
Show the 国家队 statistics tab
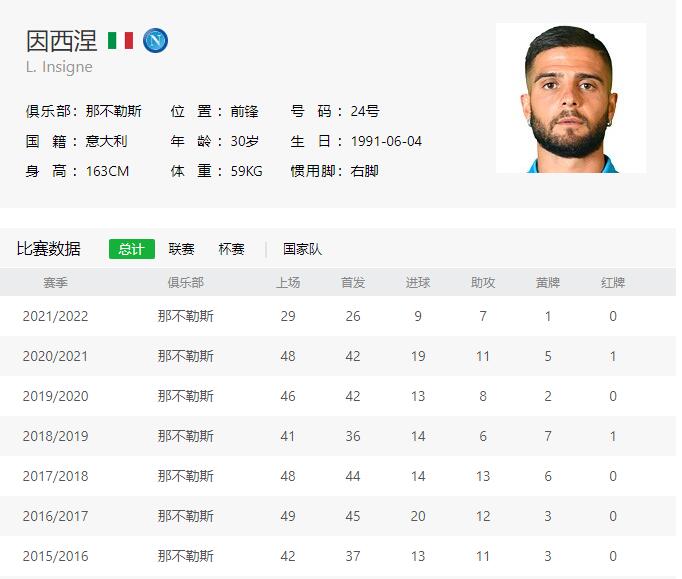pyautogui.click(x=302, y=249)
